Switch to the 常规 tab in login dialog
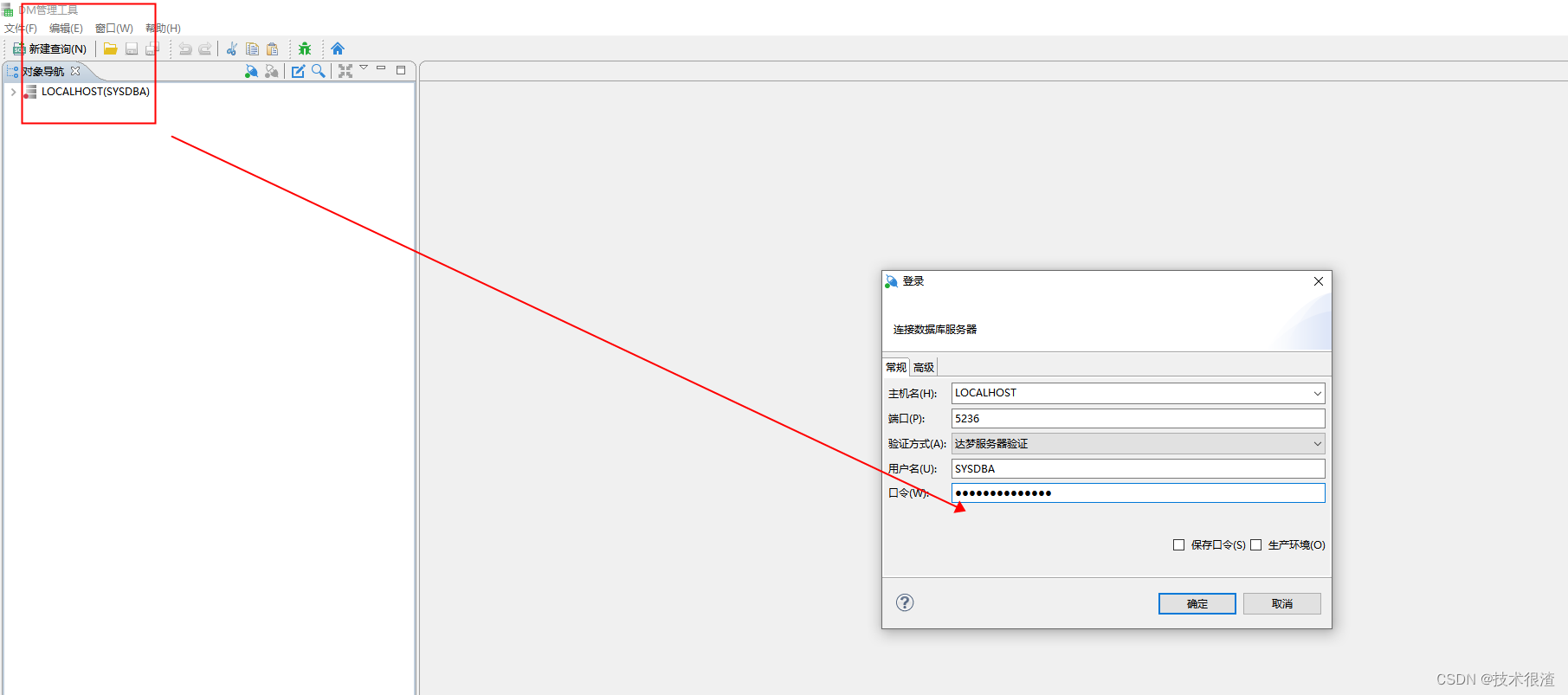The width and height of the screenshot is (1568, 695). [896, 367]
